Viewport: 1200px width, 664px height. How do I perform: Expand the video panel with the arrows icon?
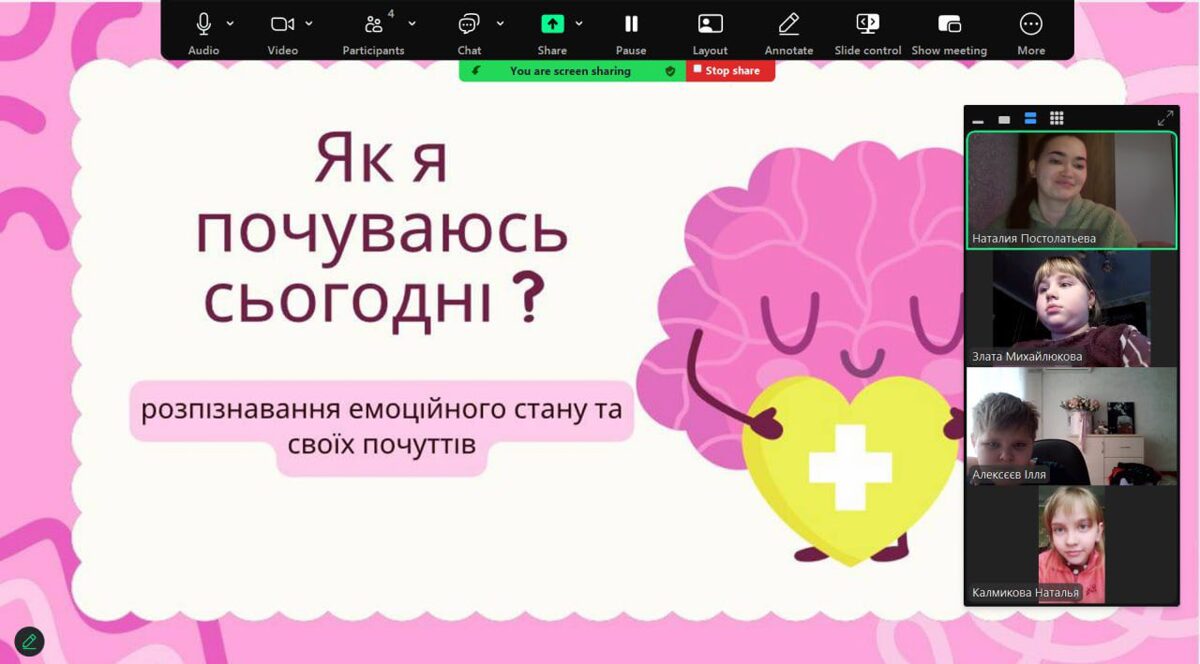point(1165,119)
